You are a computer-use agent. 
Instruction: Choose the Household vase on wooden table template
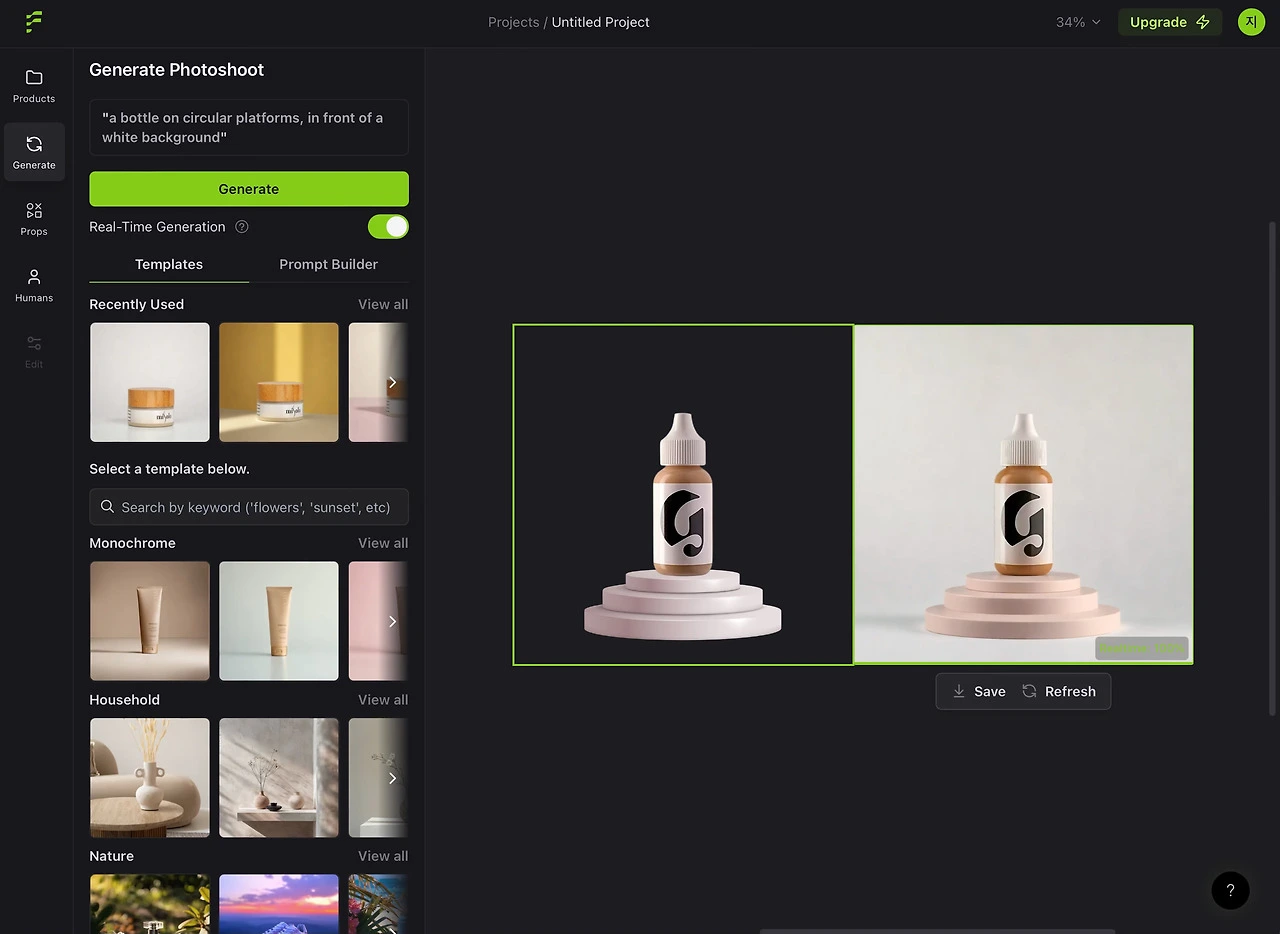150,778
